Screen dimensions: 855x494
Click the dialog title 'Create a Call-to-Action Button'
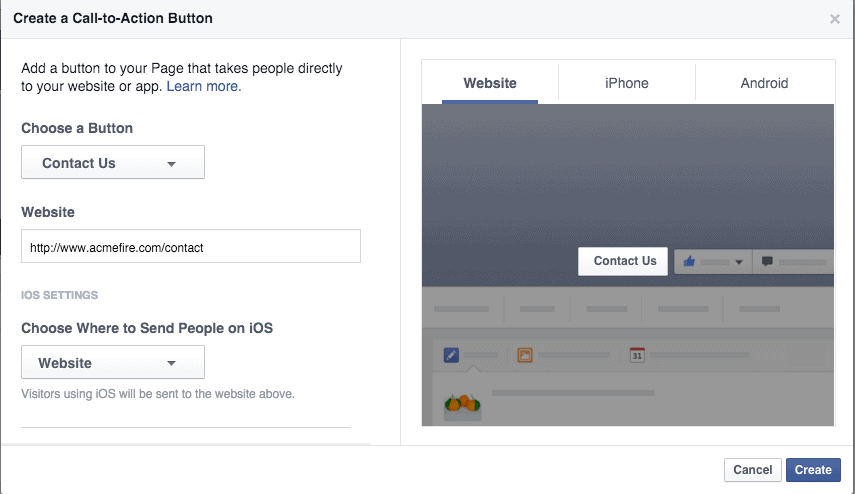pos(113,18)
